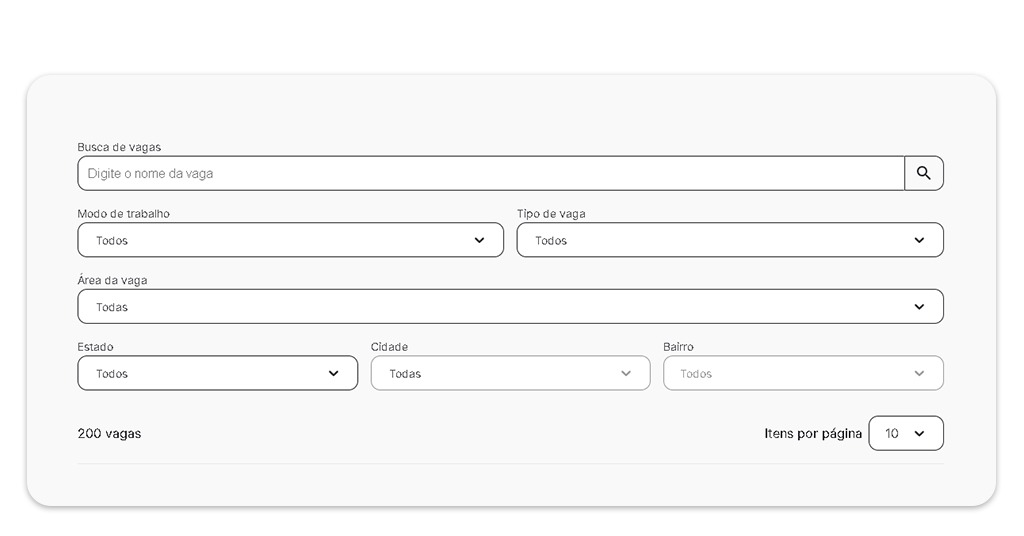Viewport: 1024px width, 536px height.
Task: Select the Estado dropdown
Action: tap(217, 374)
